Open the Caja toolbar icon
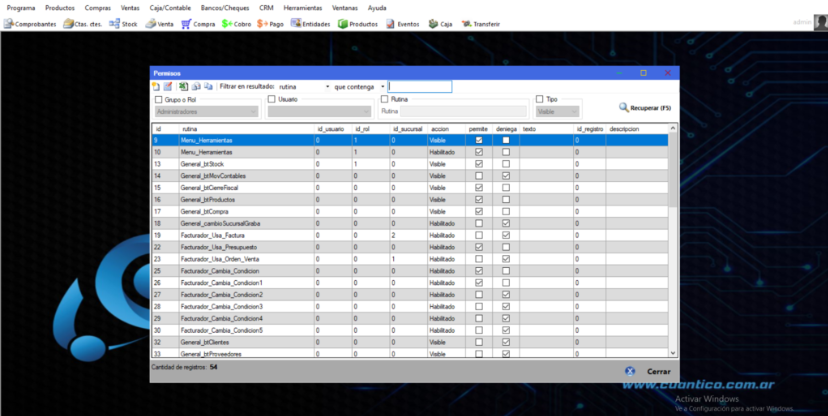 point(440,24)
